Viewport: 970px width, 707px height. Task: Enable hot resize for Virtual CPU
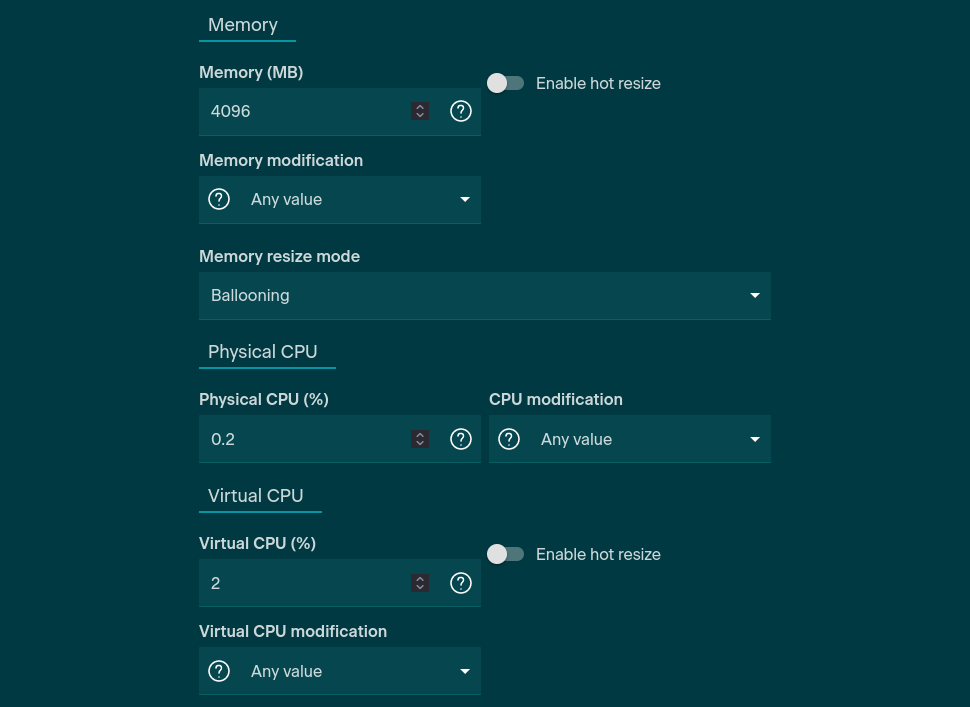(506, 554)
